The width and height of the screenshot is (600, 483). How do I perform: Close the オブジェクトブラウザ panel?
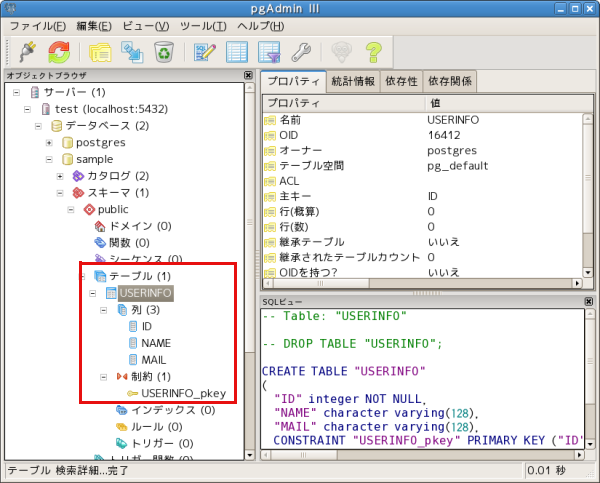coord(248,75)
